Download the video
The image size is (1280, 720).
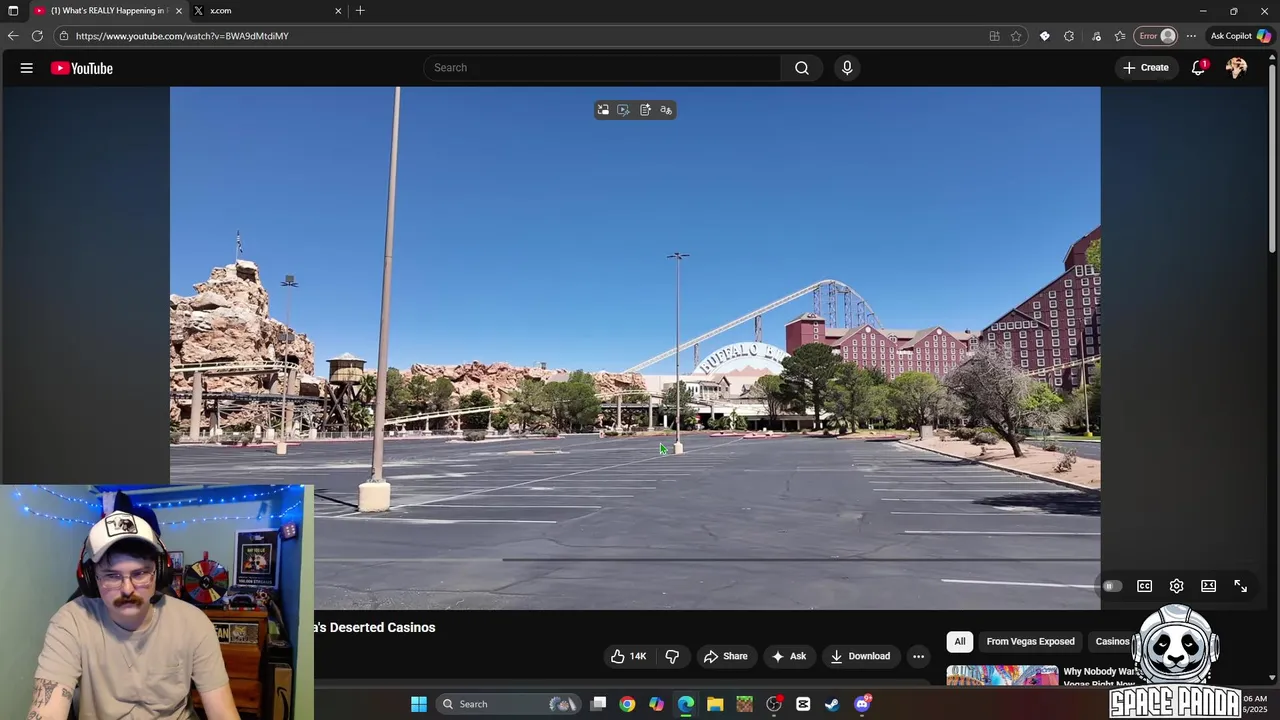[x=860, y=656]
